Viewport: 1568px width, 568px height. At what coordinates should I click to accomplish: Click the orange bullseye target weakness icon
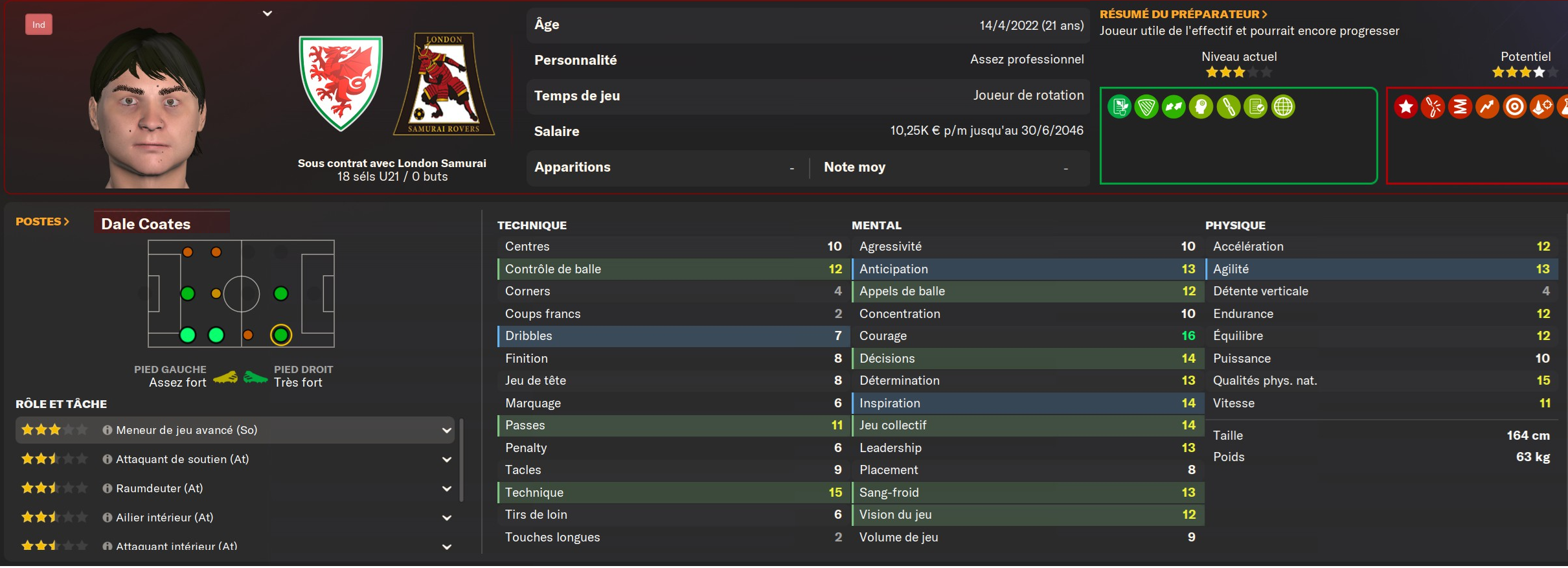tap(1514, 107)
